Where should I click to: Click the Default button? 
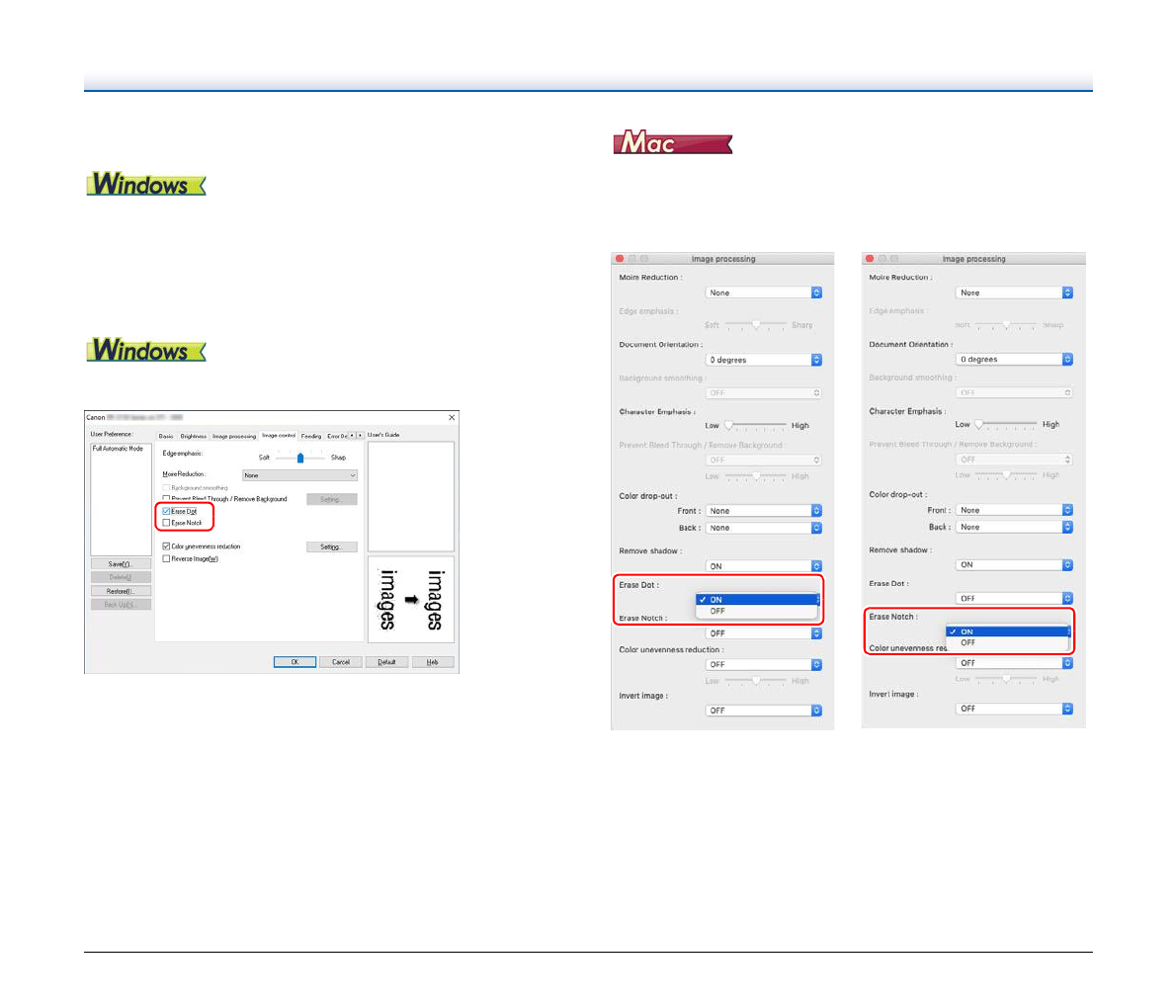tap(386, 662)
